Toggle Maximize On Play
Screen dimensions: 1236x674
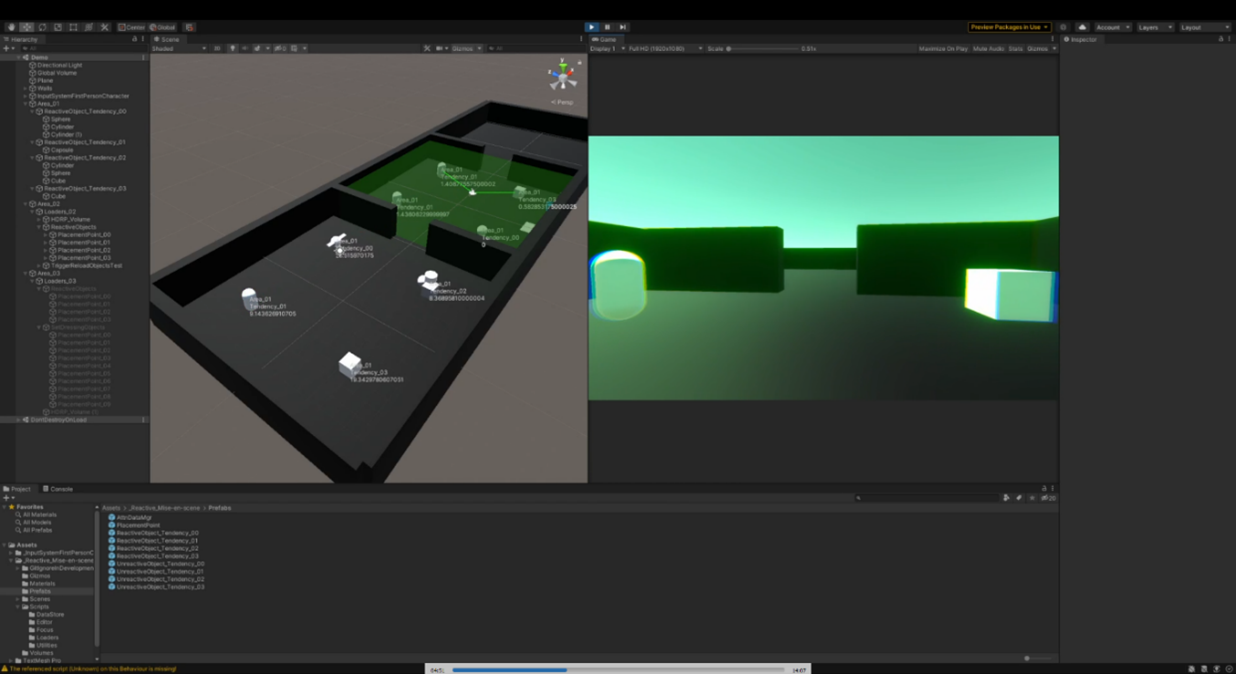coord(943,48)
